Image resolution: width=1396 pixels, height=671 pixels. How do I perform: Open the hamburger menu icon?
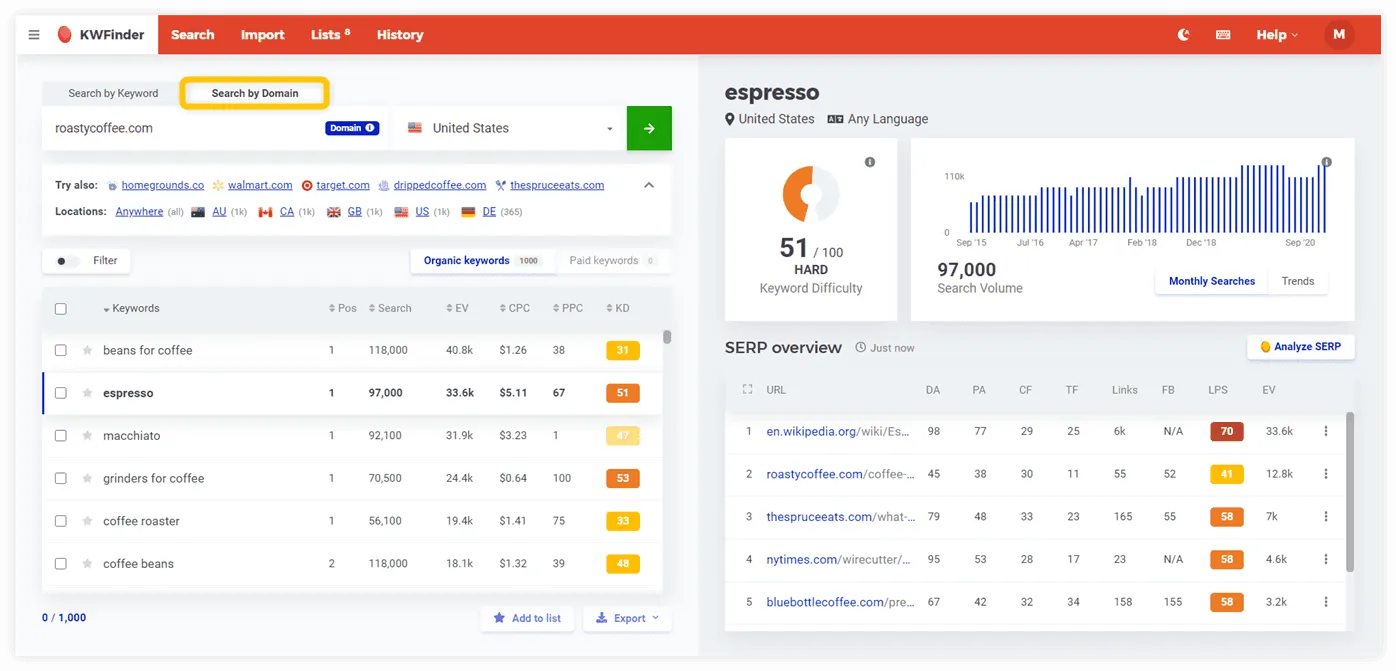click(34, 35)
